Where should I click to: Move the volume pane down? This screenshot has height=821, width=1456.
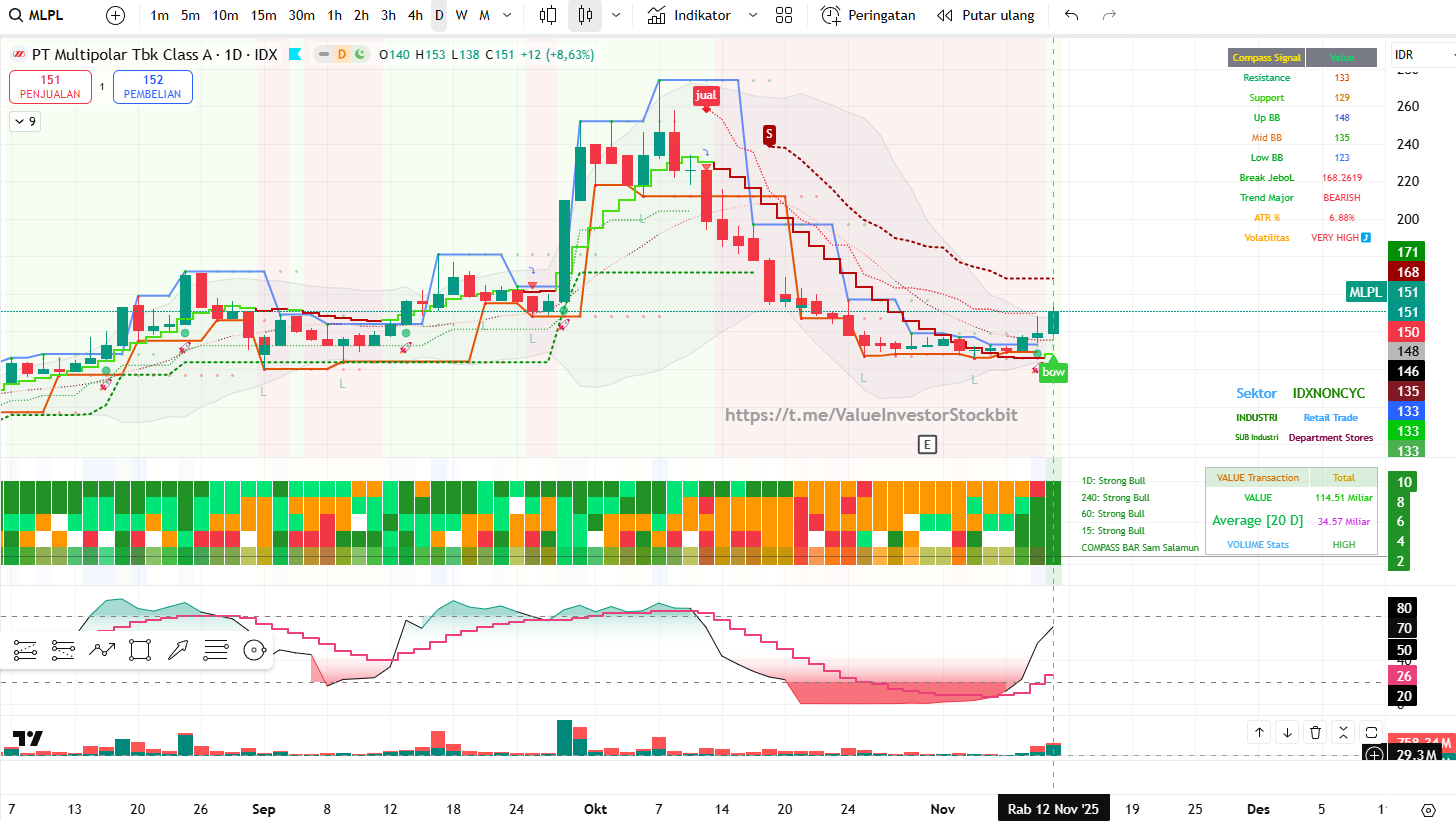[1288, 732]
